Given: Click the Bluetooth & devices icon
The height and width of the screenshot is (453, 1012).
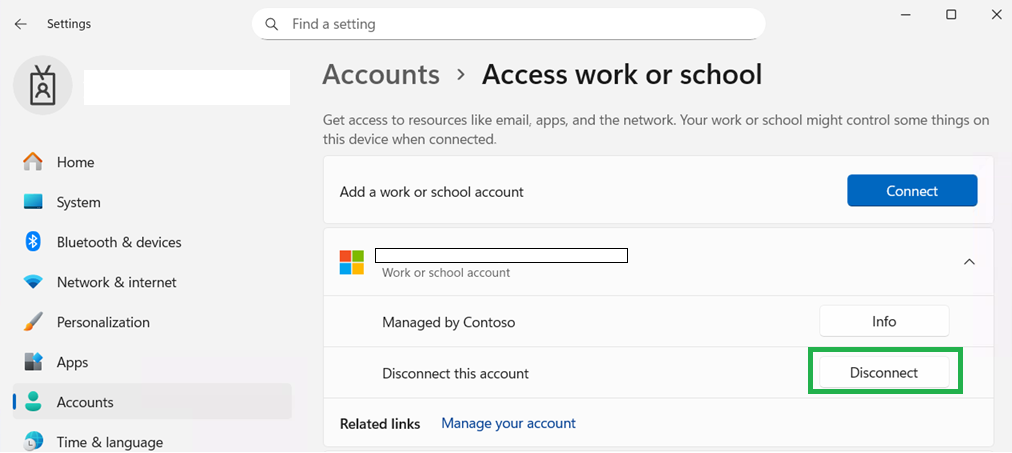Looking at the screenshot, I should 33,242.
